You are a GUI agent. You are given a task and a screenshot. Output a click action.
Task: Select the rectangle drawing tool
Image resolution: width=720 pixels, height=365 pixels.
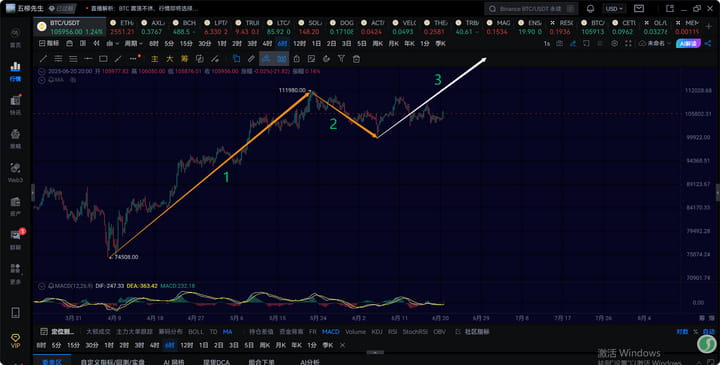point(103,59)
